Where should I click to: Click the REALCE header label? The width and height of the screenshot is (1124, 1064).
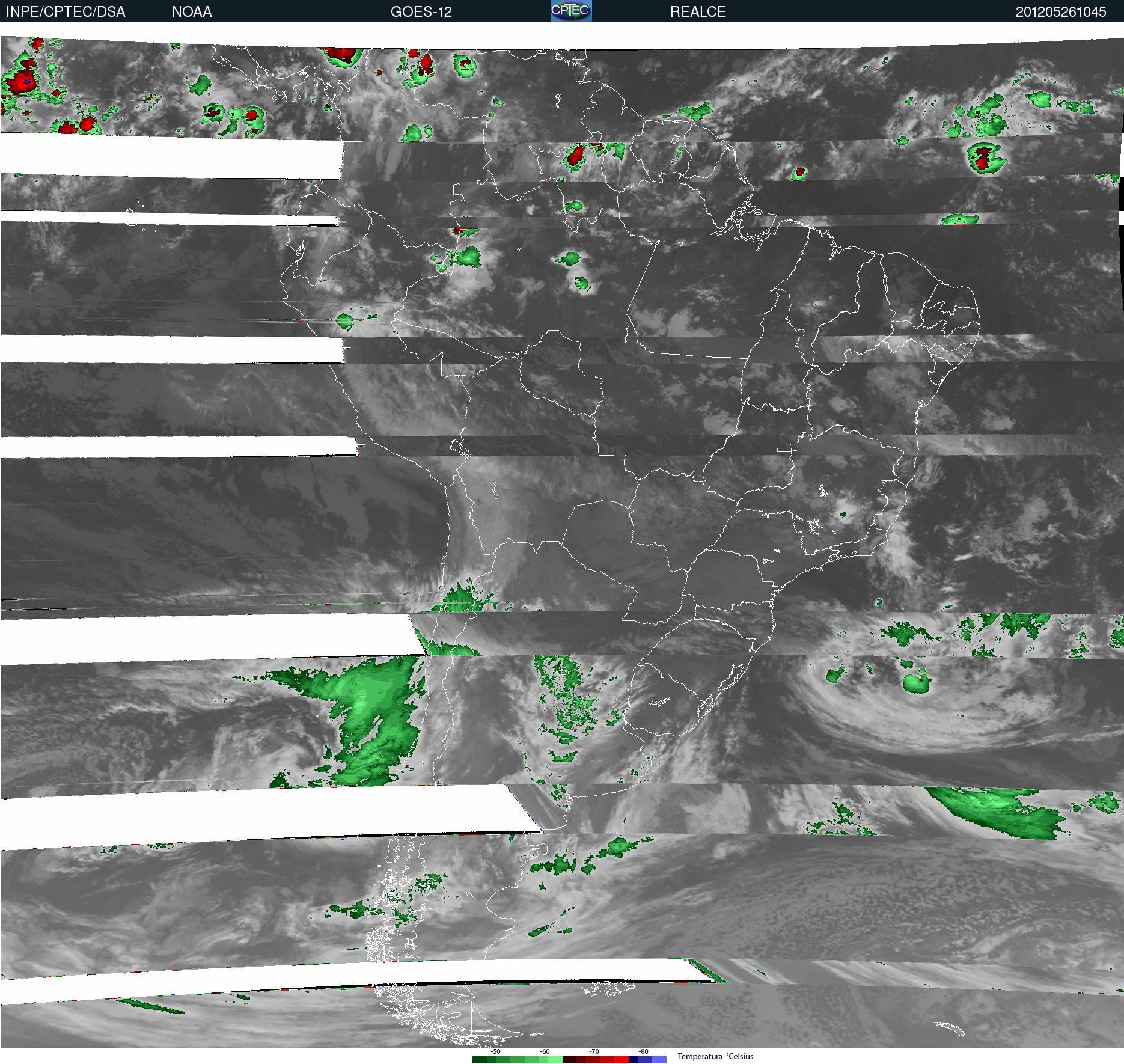tap(698, 12)
